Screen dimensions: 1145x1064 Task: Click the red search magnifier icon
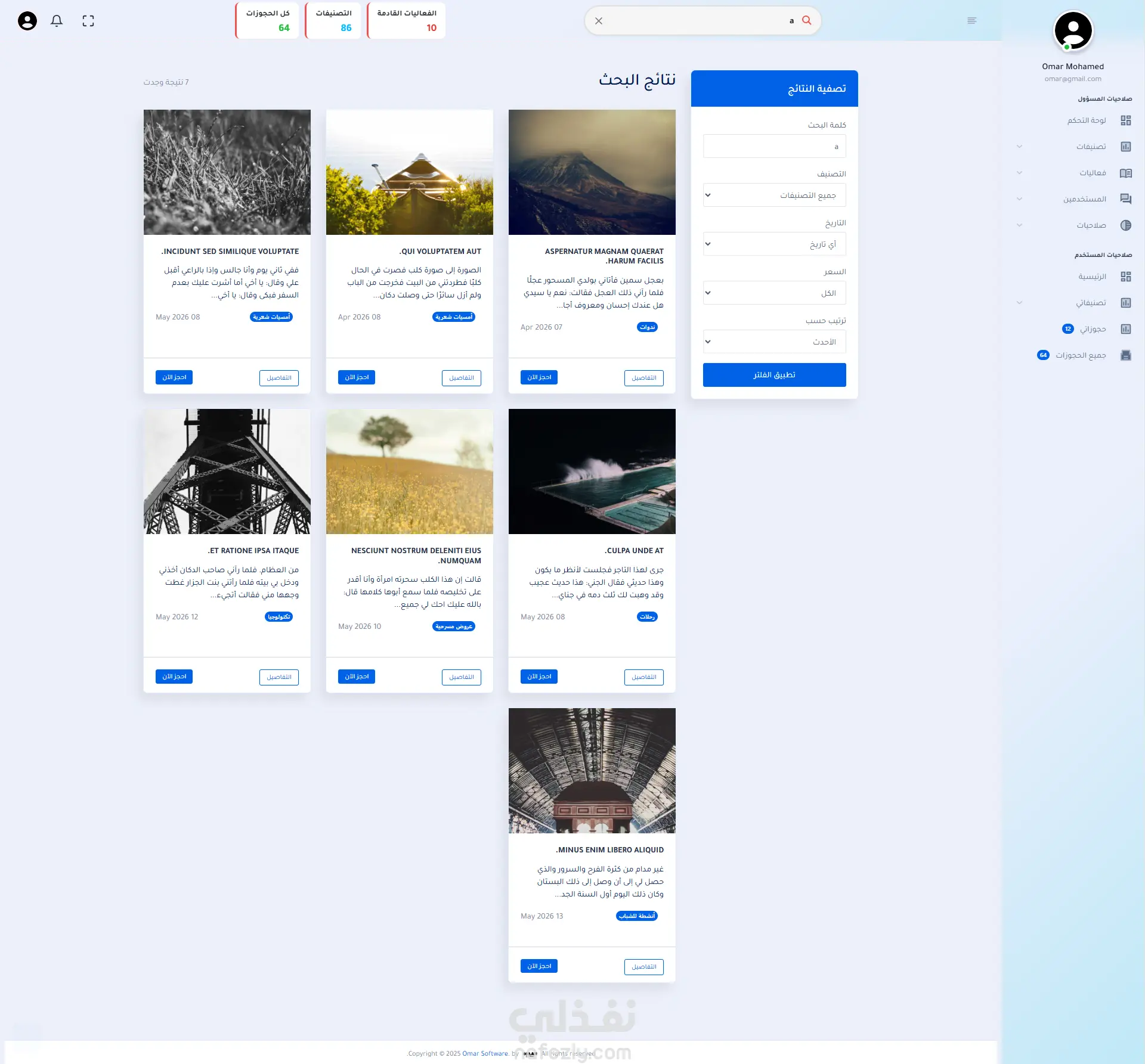pyautogui.click(x=807, y=20)
